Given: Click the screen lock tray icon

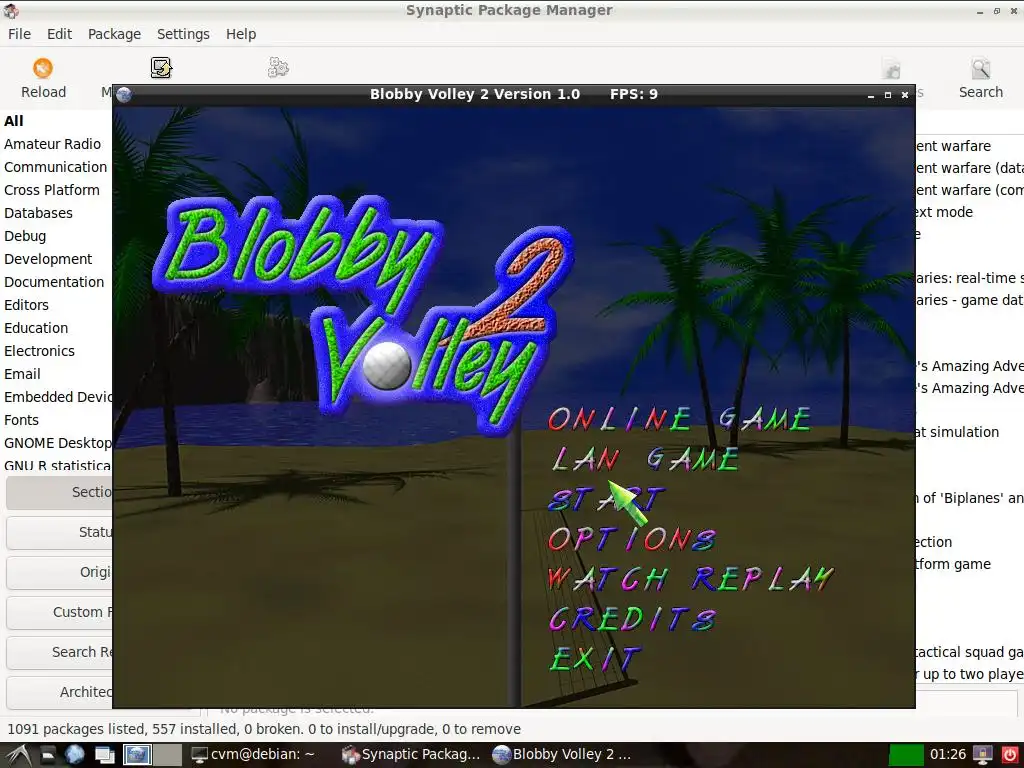Looking at the screenshot, I should [982, 755].
